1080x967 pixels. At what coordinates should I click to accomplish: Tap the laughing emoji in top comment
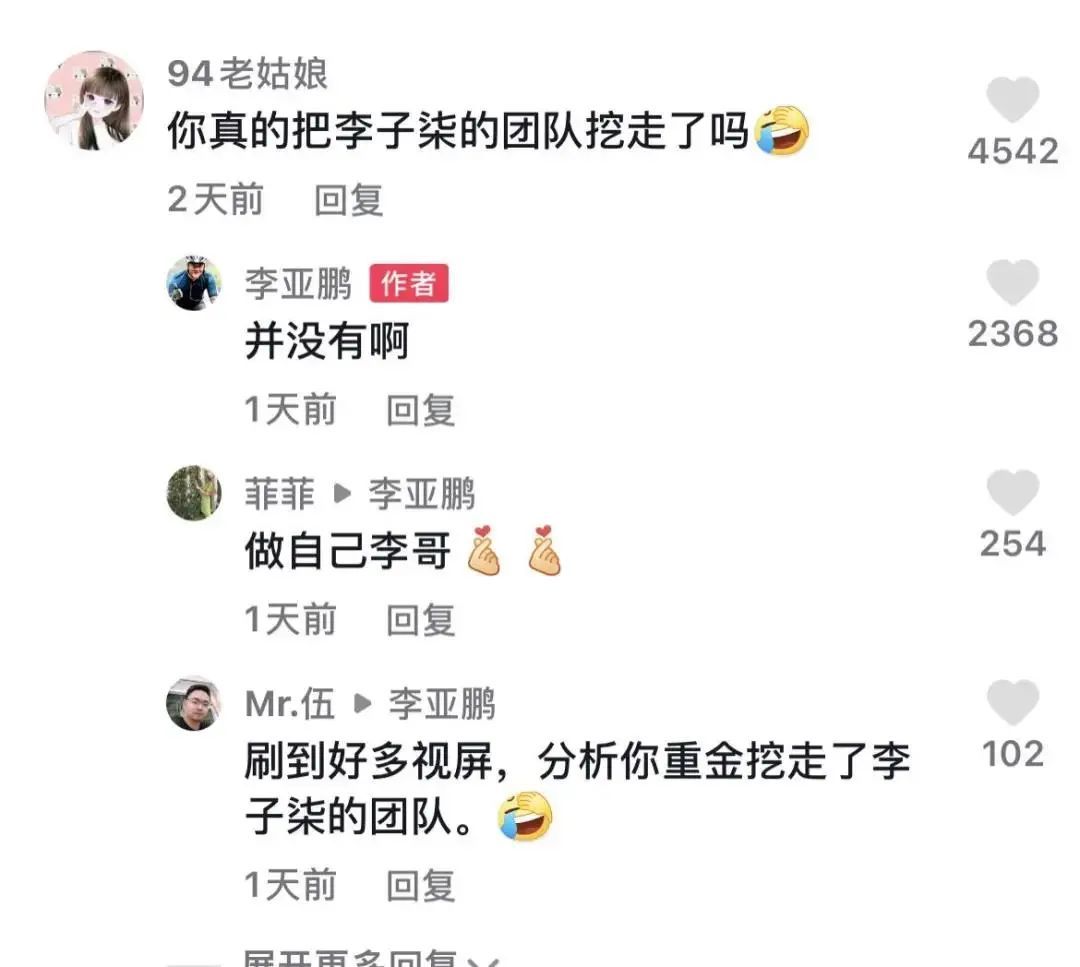pos(782,130)
